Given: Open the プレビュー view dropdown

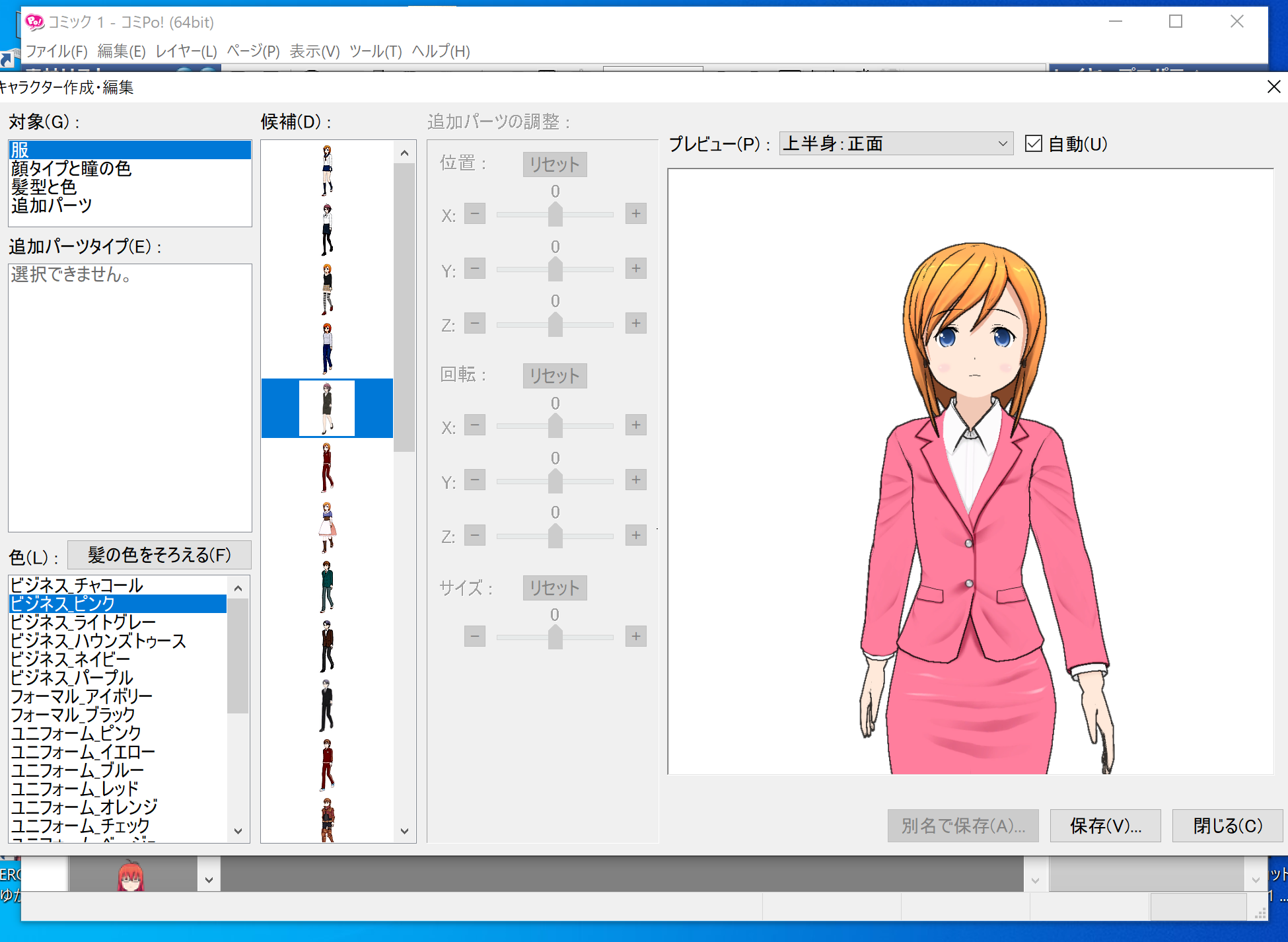Looking at the screenshot, I should click(x=896, y=143).
